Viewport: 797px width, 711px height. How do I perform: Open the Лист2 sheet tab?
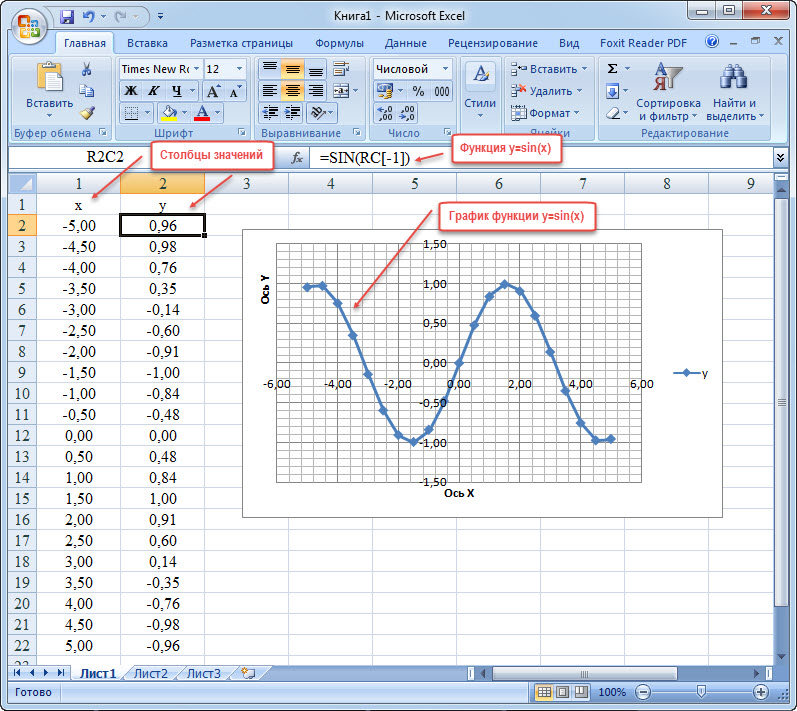coord(150,673)
